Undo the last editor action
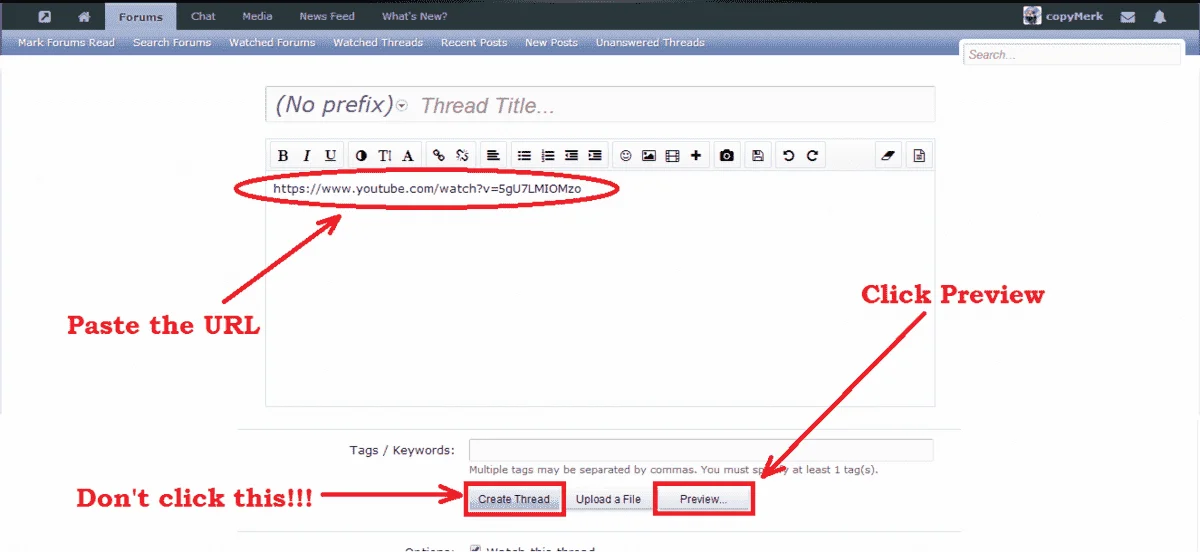This screenshot has width=1200, height=552. pos(788,156)
